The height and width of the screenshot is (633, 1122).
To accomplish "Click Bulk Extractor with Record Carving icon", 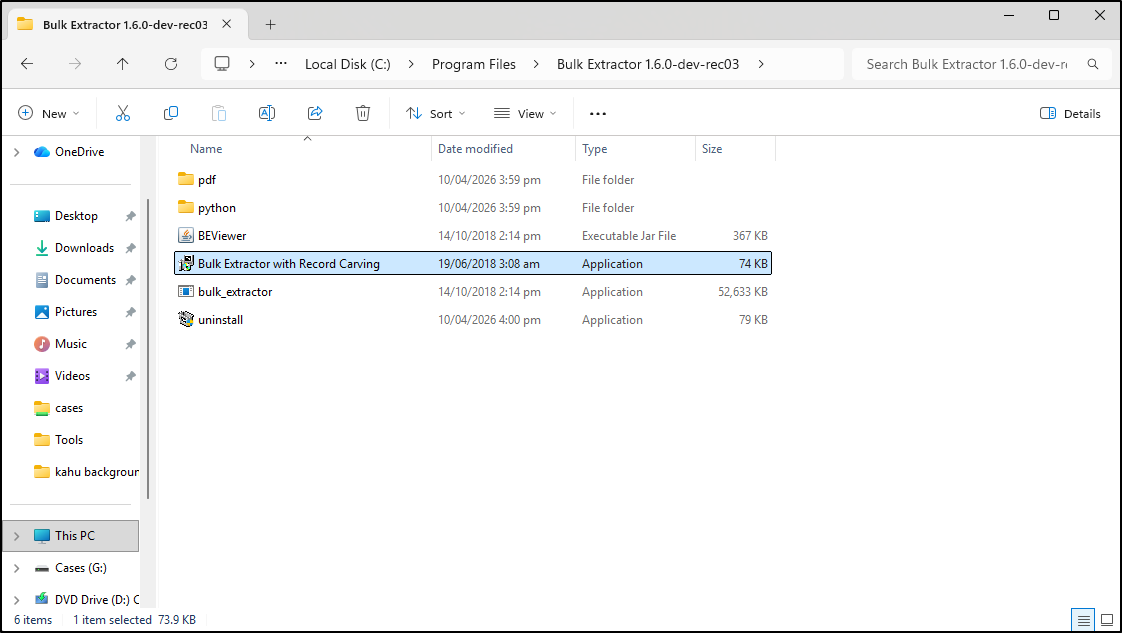I will pyautogui.click(x=186, y=263).
